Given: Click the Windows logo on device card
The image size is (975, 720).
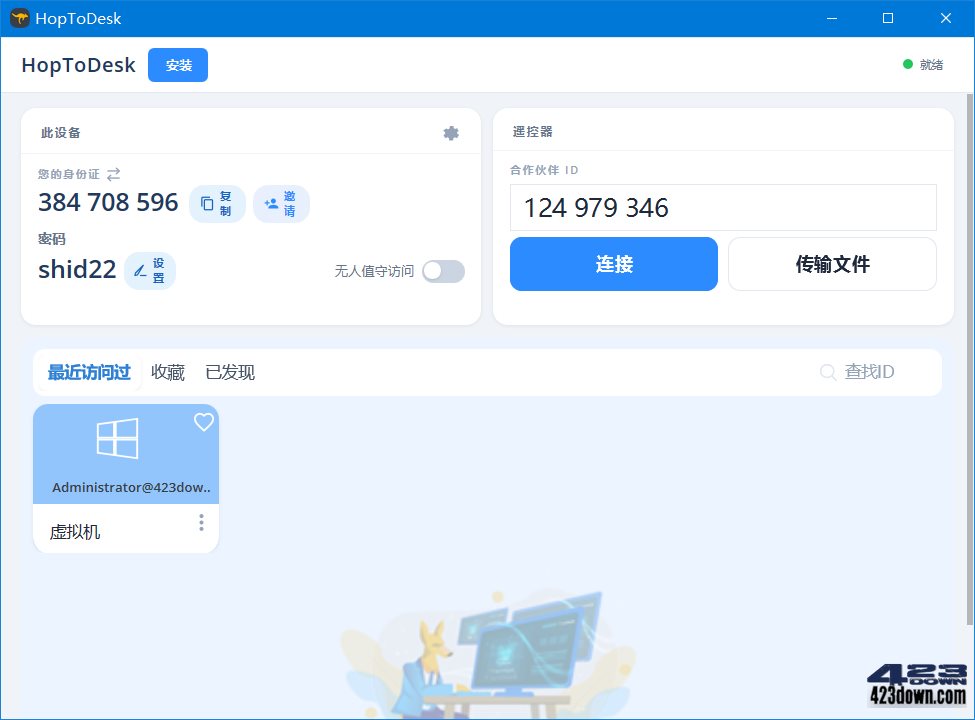Looking at the screenshot, I should [118, 438].
